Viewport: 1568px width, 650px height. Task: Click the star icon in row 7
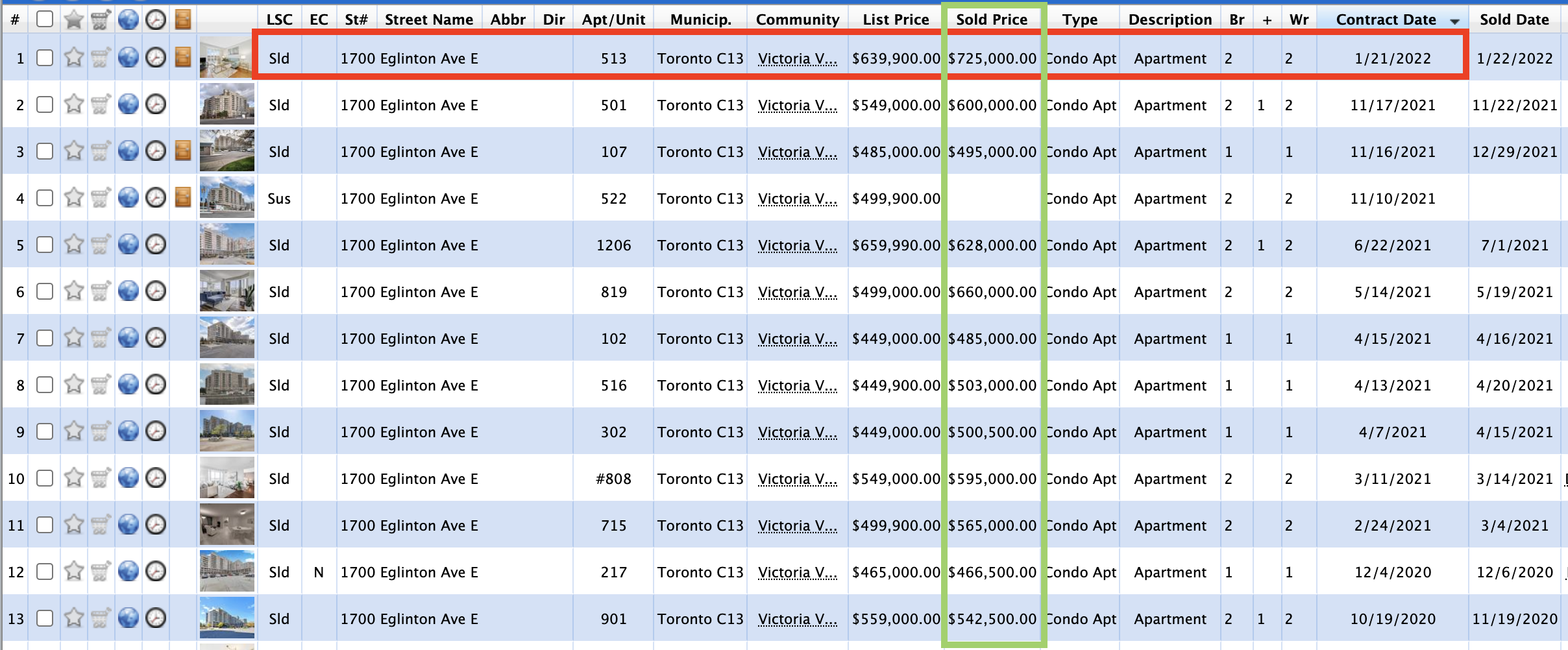(74, 338)
